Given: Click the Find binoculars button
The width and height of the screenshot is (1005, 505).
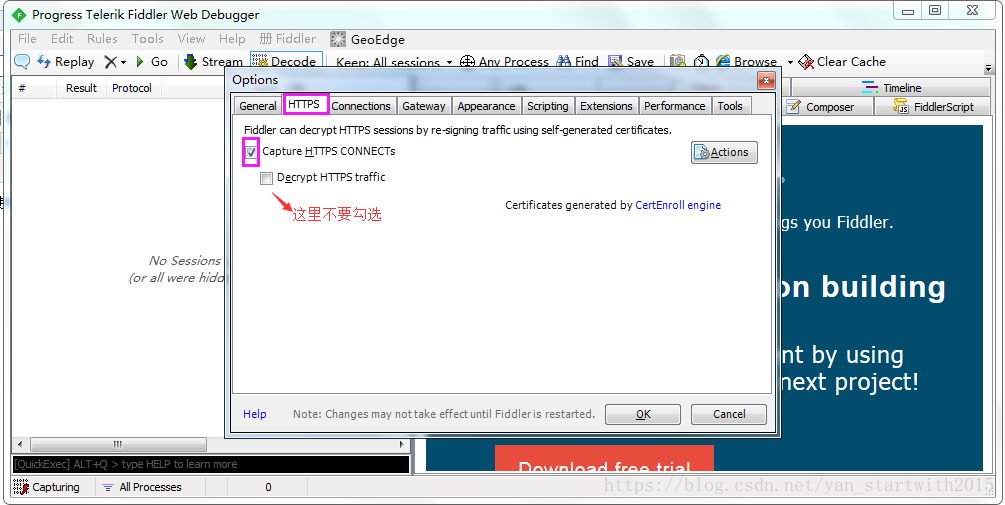Looking at the screenshot, I should click(x=577, y=62).
